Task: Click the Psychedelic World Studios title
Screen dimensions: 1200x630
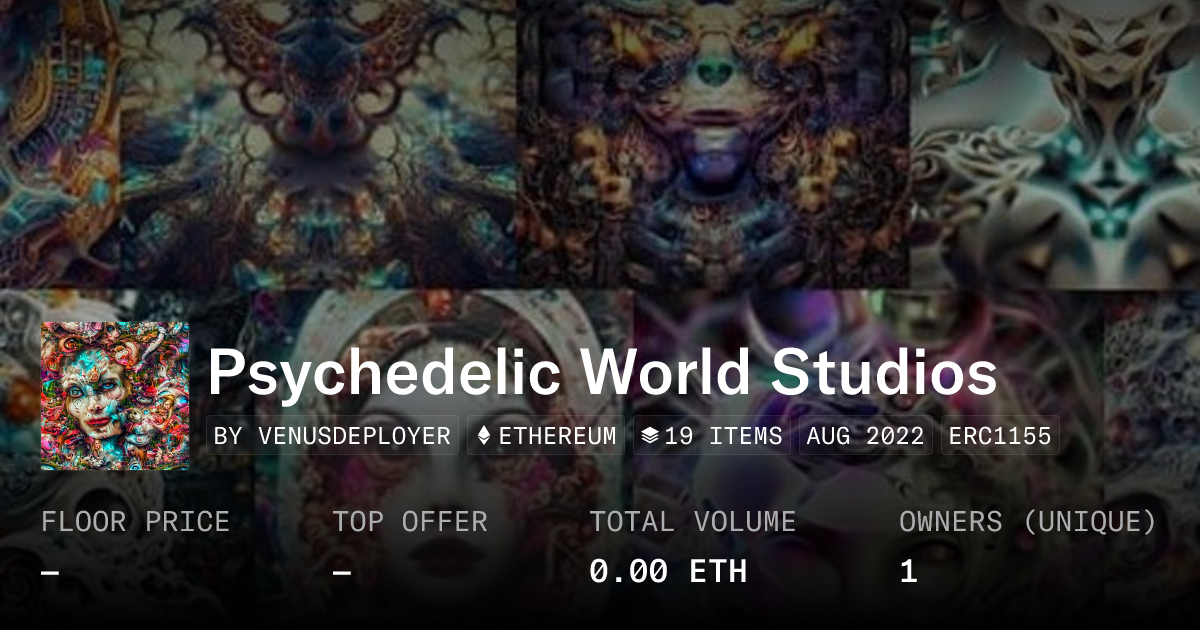Action: tap(602, 372)
